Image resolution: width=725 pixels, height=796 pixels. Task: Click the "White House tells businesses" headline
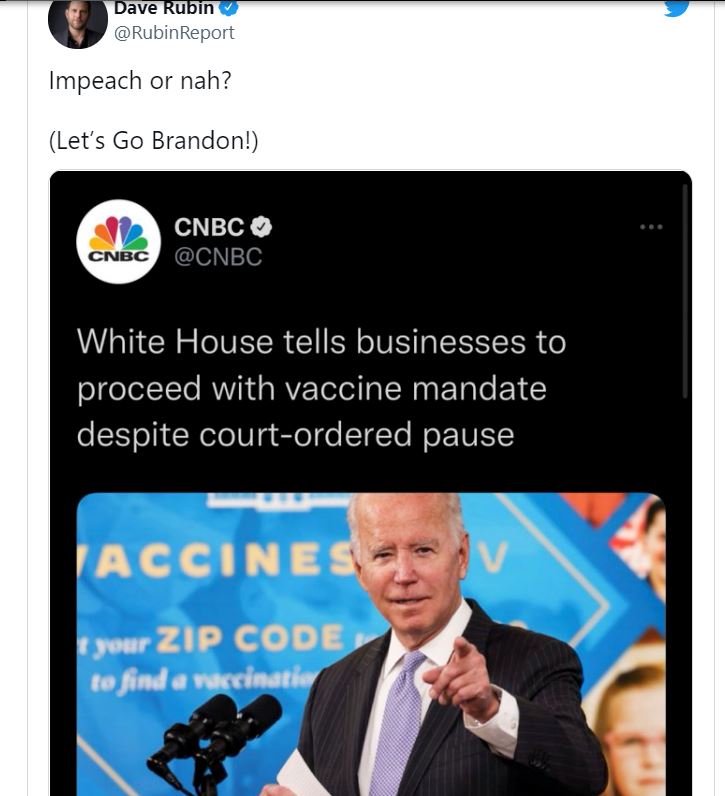[x=321, y=388]
